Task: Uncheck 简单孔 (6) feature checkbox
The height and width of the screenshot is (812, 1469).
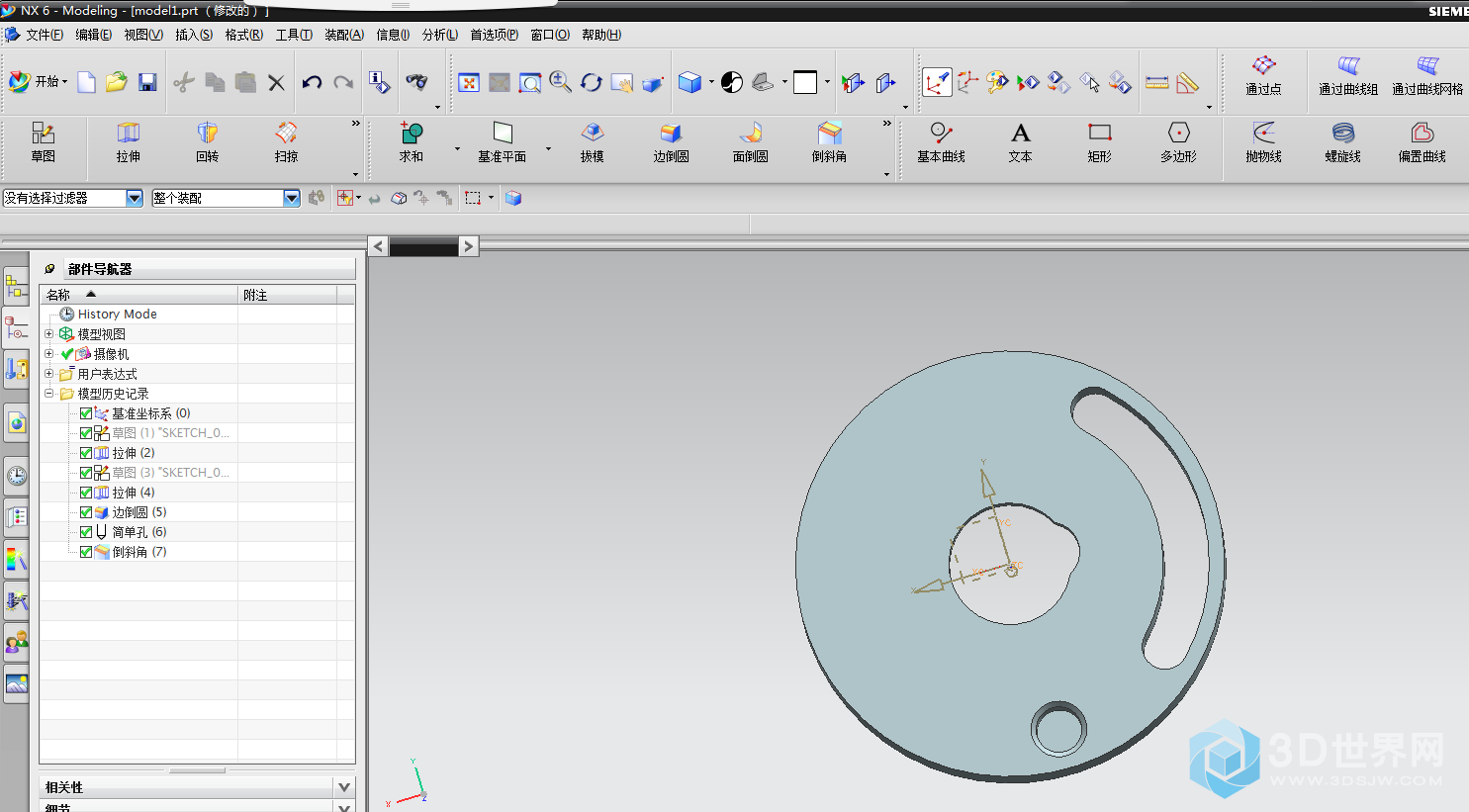Action: pyautogui.click(x=86, y=532)
